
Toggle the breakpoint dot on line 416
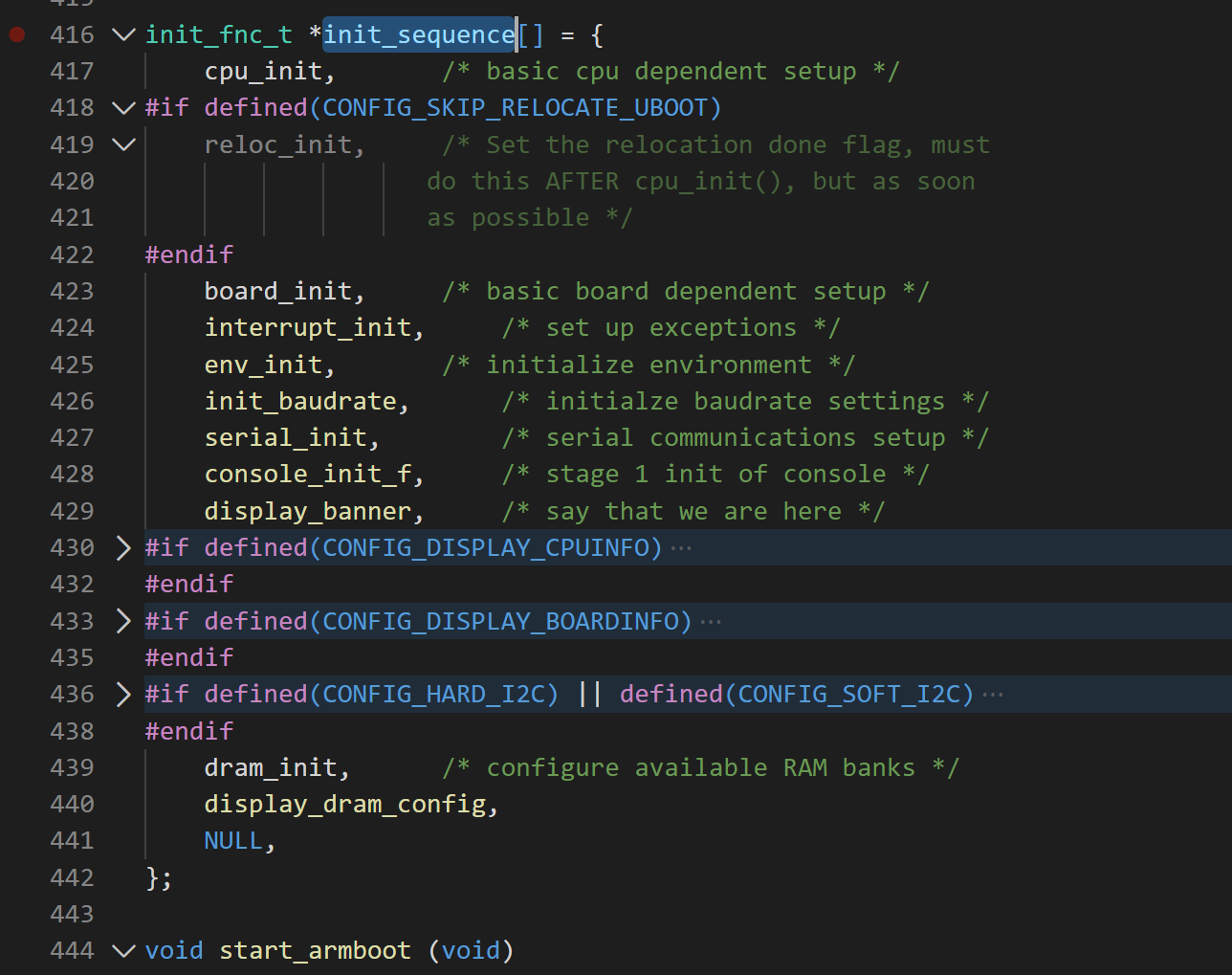pos(16,34)
